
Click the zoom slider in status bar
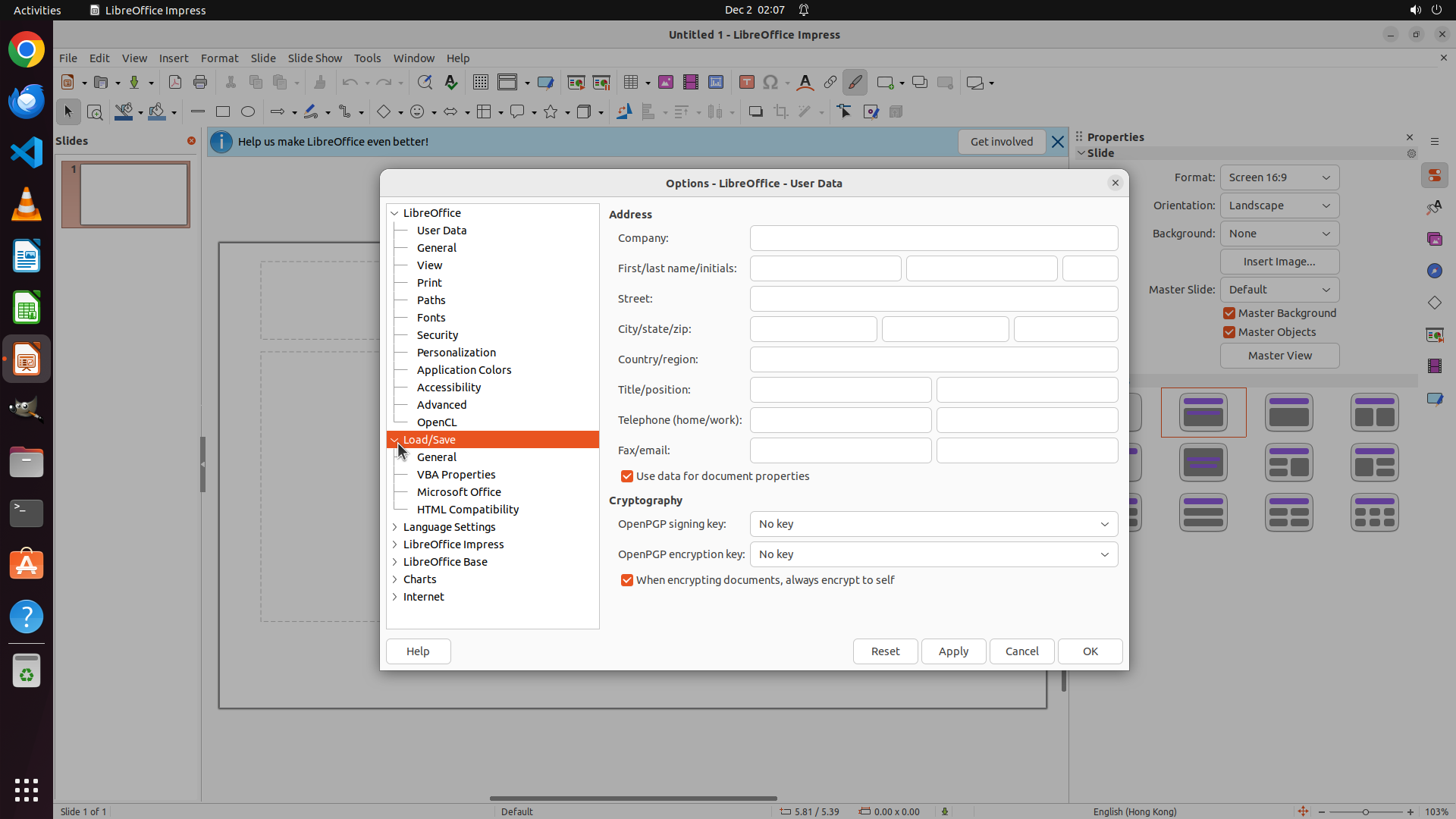pyautogui.click(x=1365, y=812)
